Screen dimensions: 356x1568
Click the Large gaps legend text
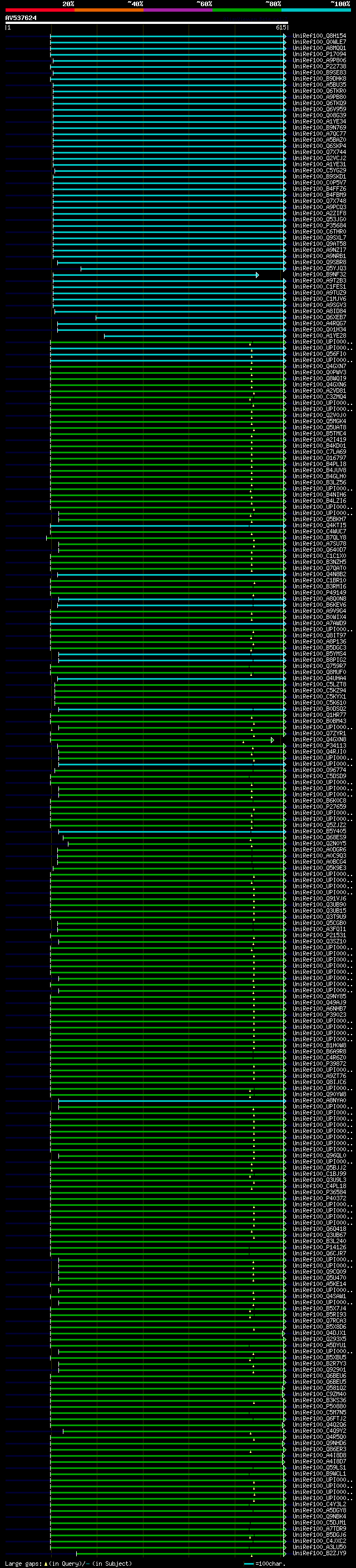click(x=68, y=1563)
